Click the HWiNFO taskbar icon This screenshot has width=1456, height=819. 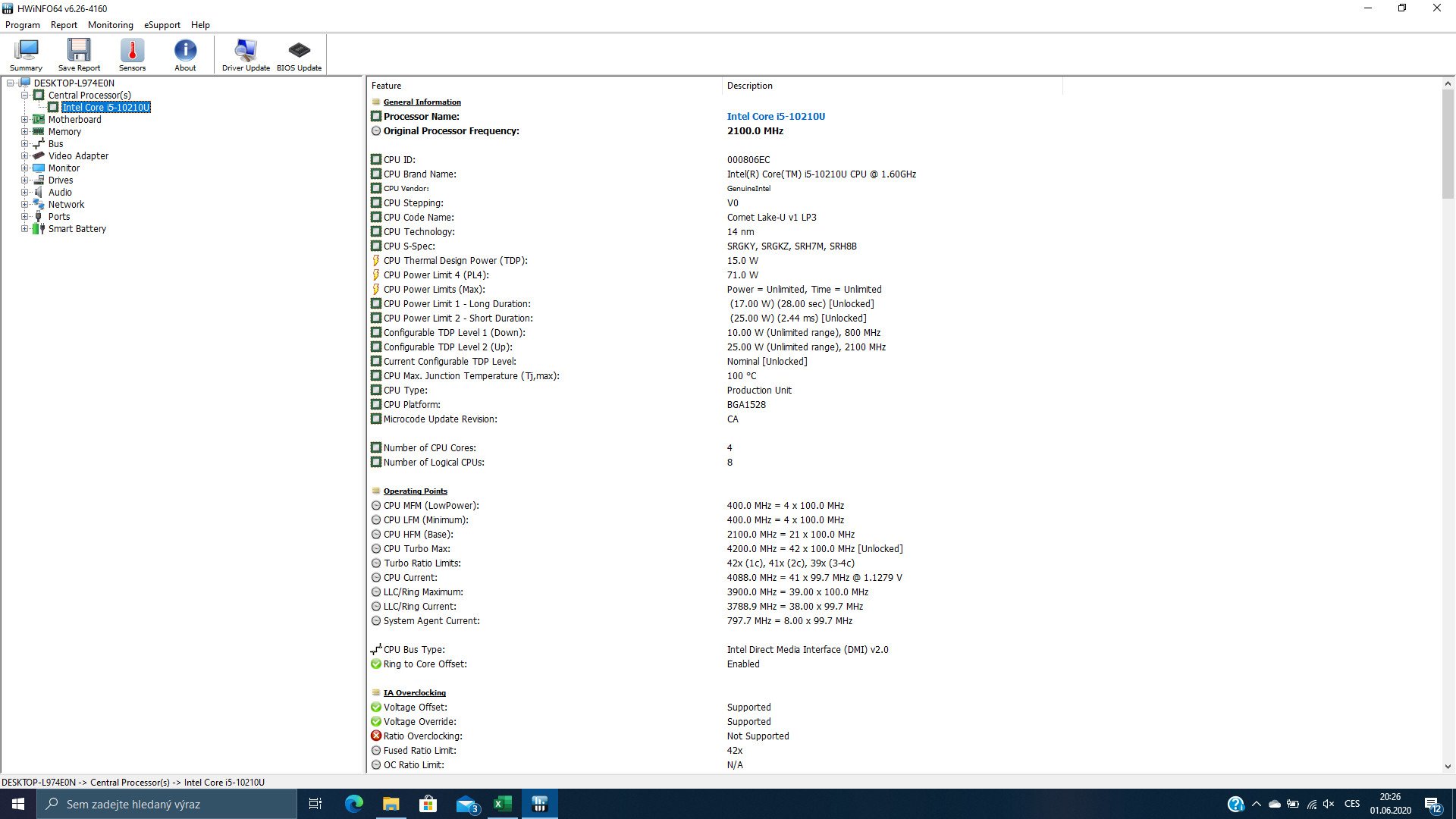[x=540, y=804]
